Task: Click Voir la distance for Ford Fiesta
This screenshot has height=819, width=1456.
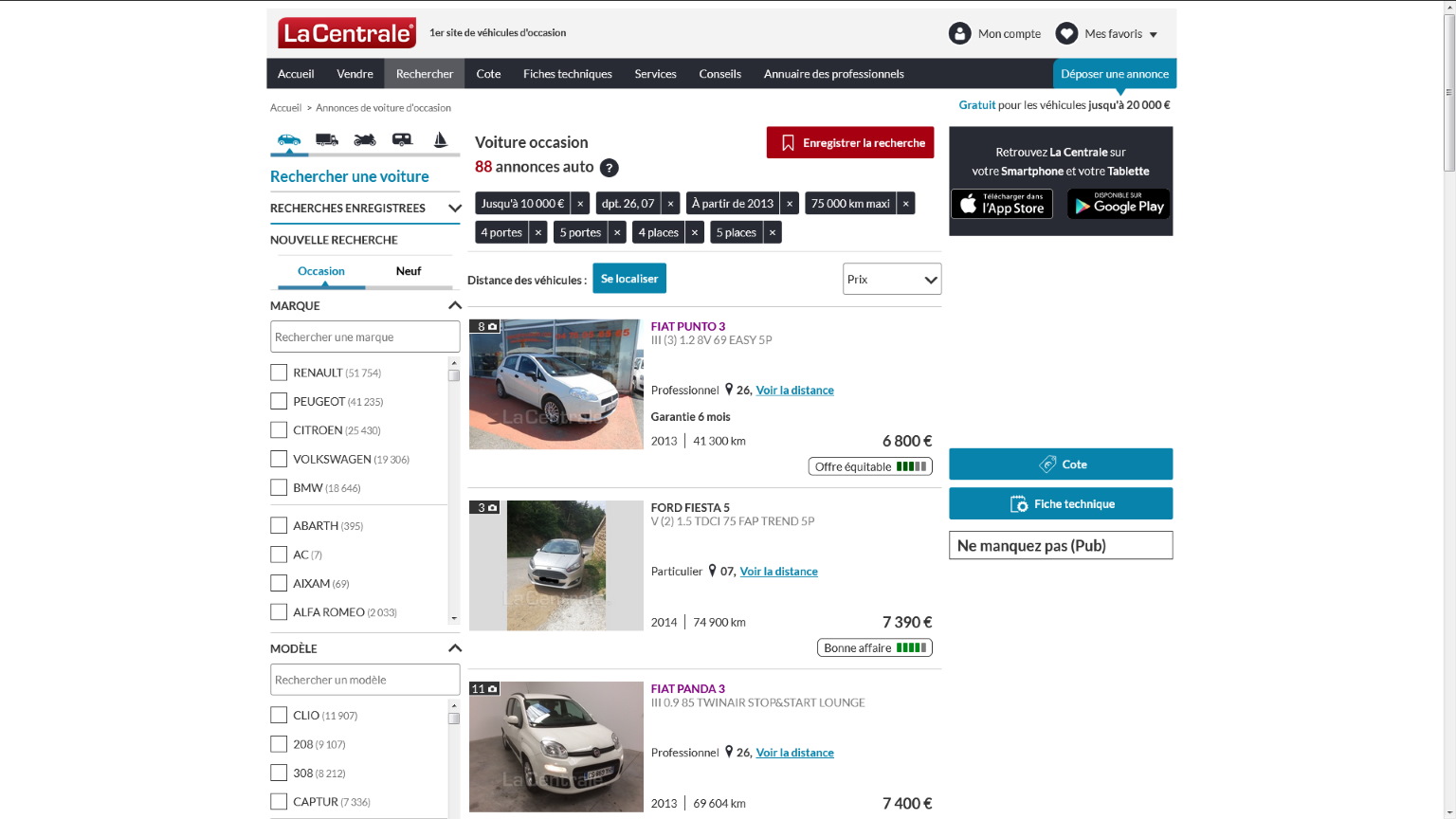Action: pyautogui.click(x=778, y=572)
